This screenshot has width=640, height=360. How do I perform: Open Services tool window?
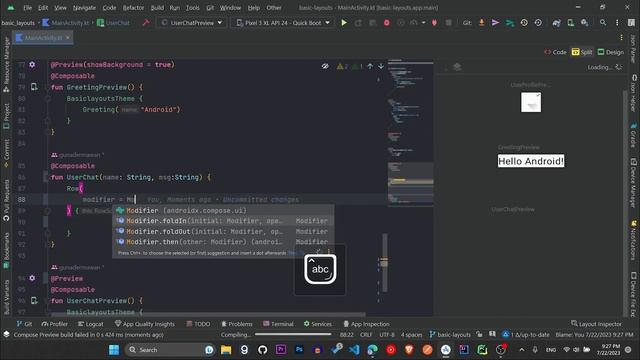tap(318, 324)
